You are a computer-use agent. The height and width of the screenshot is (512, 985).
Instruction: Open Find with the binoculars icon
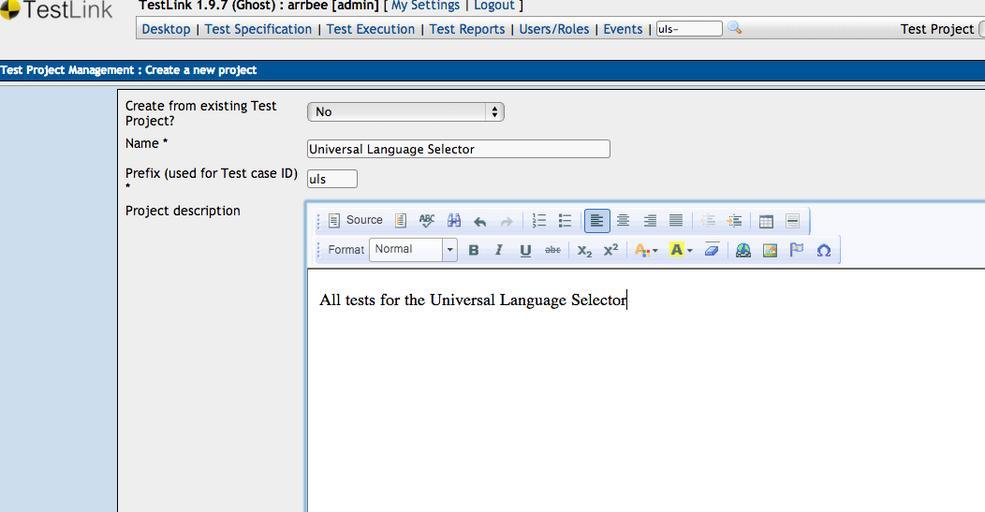(454, 221)
